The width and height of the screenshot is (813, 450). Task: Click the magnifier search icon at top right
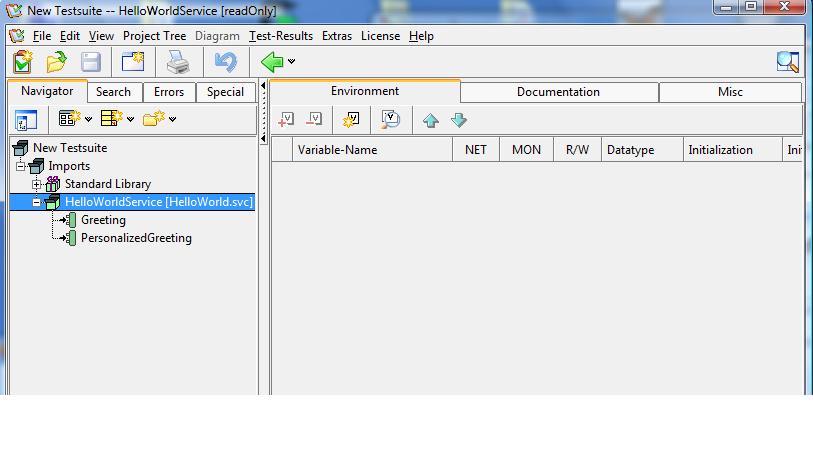[x=788, y=62]
